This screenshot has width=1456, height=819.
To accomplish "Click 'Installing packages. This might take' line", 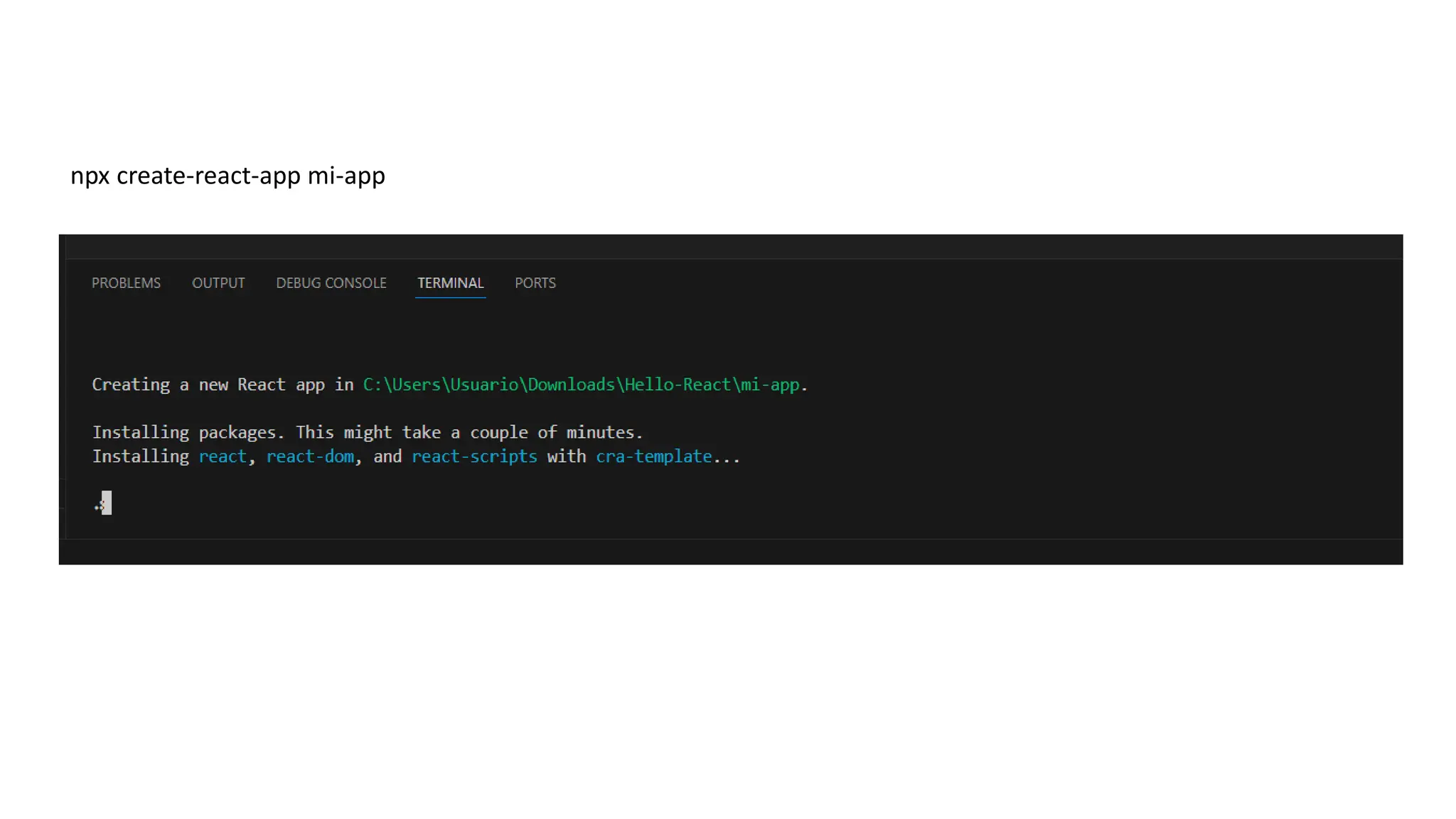I will click(368, 432).
